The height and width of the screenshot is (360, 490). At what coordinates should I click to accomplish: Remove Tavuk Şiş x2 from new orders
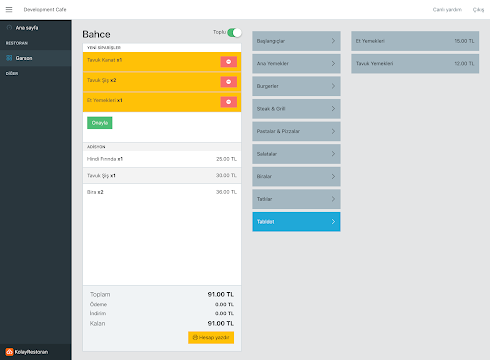click(229, 82)
